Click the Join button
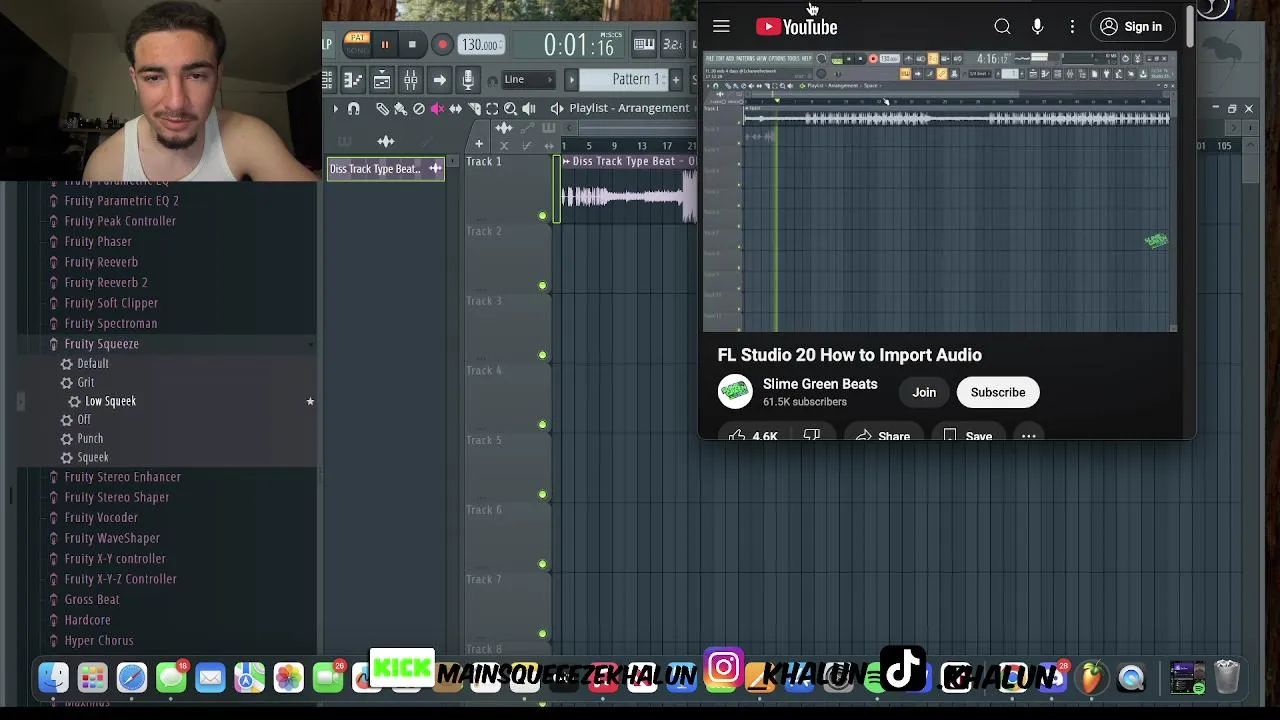The height and width of the screenshot is (720, 1280). click(x=924, y=392)
